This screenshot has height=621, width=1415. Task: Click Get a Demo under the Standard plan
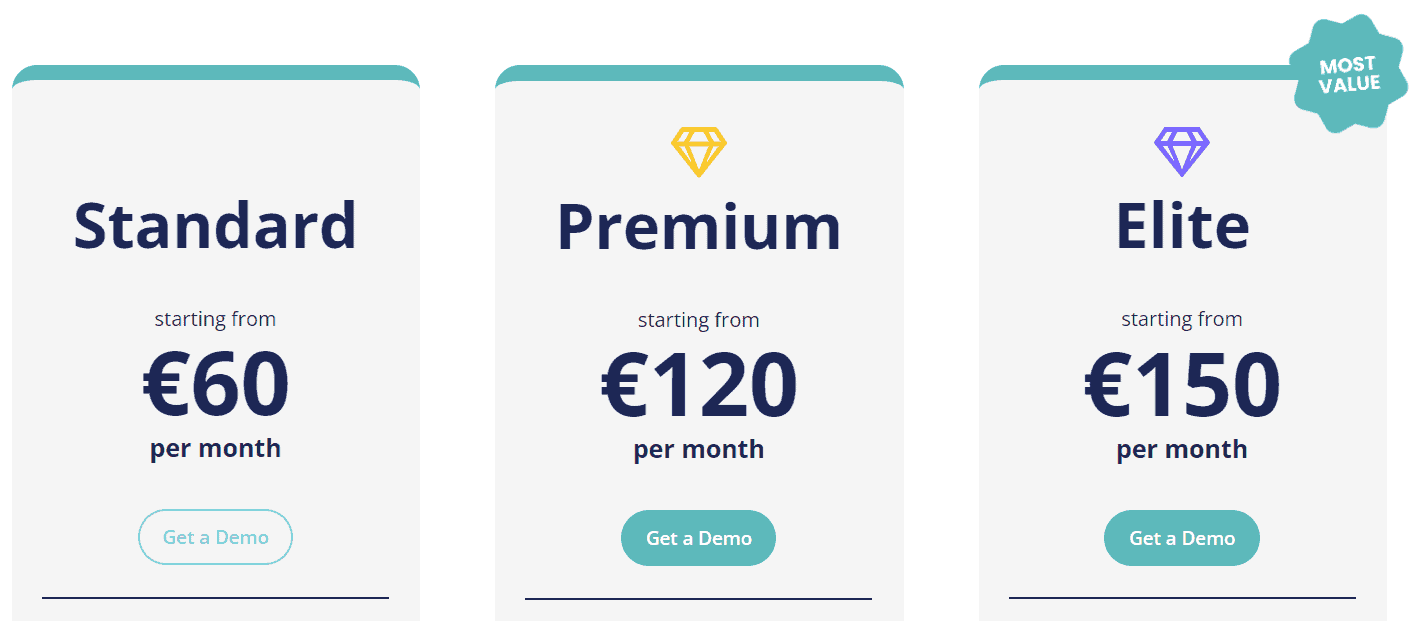tap(215, 537)
